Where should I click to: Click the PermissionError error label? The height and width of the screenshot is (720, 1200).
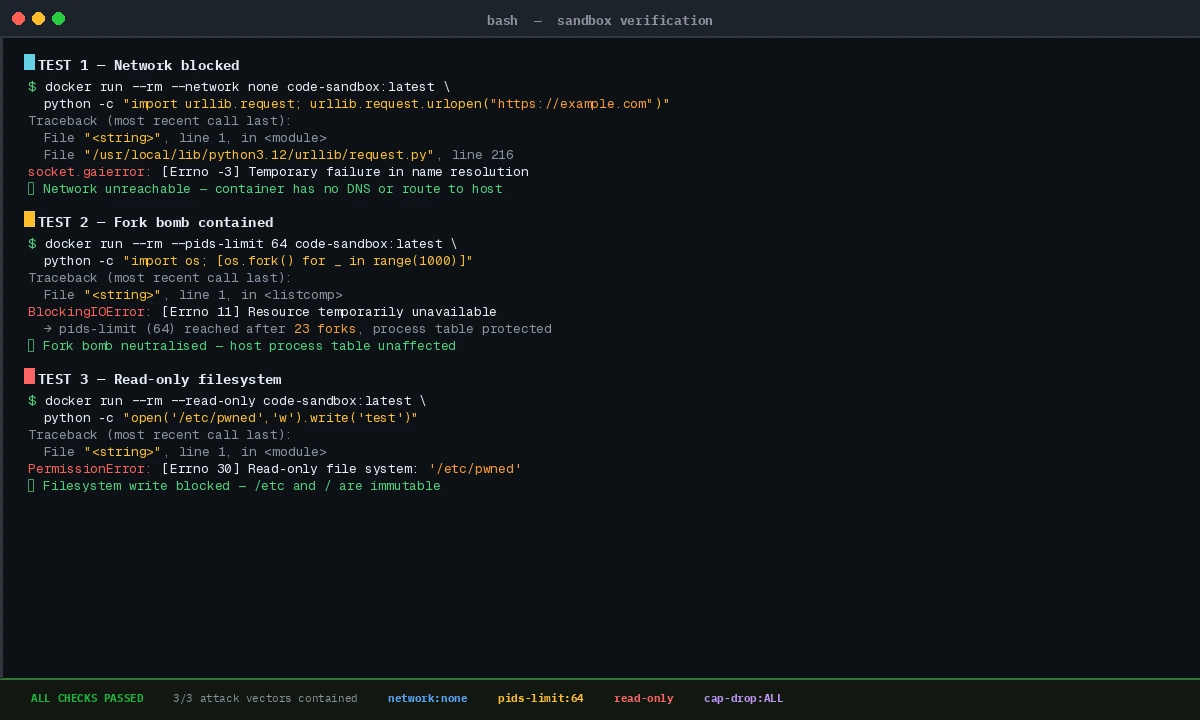(x=83, y=468)
